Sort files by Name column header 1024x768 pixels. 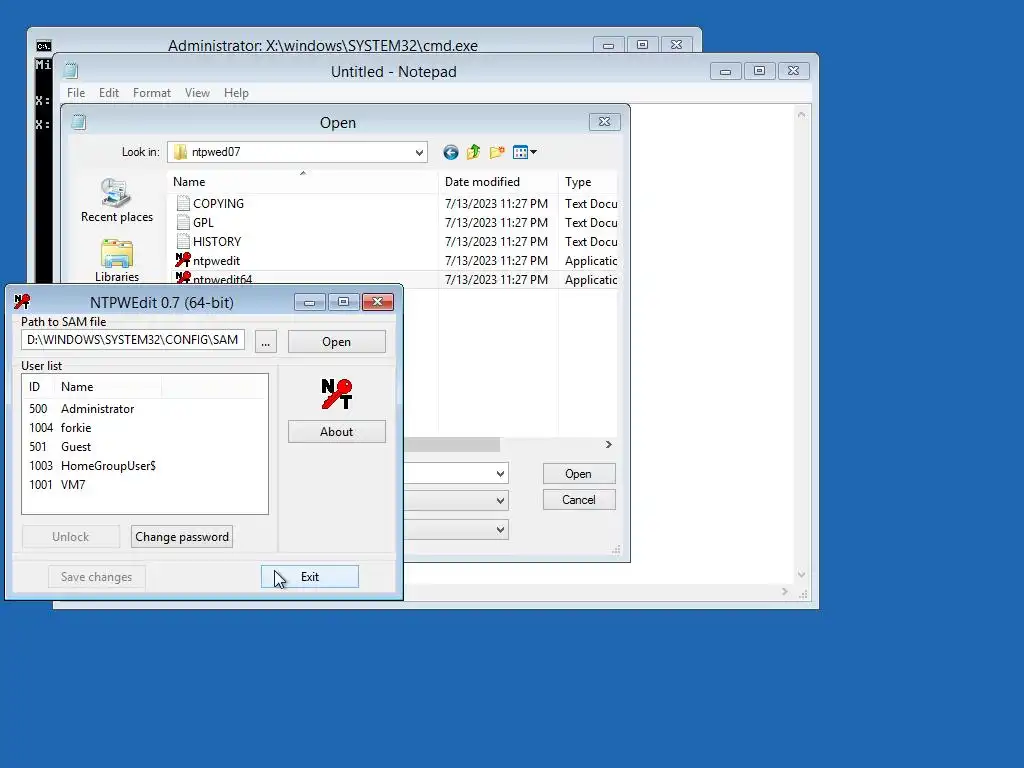(302, 182)
